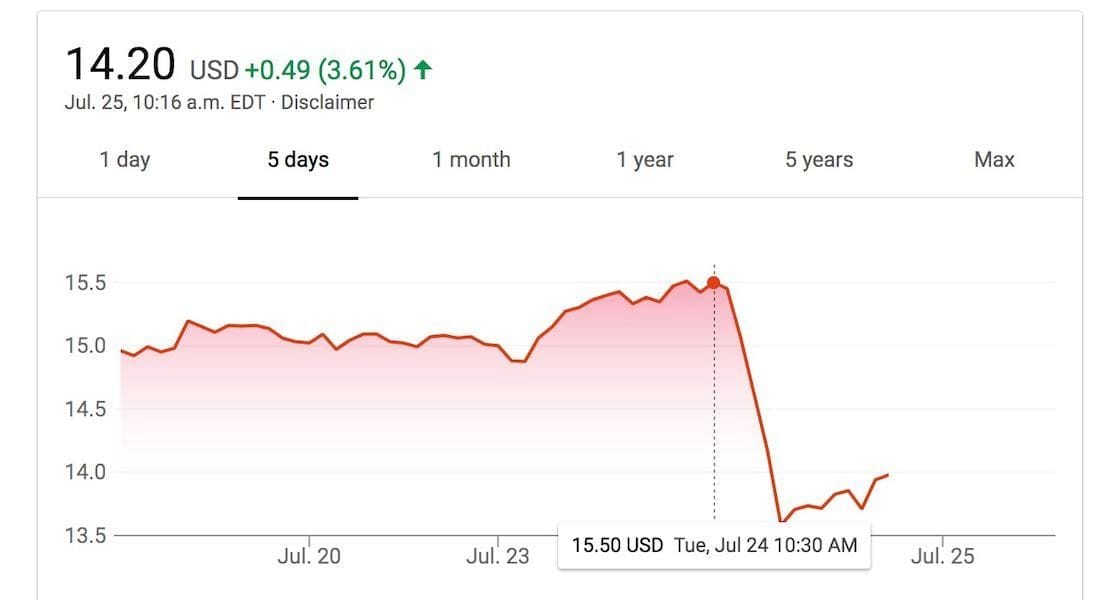The width and height of the screenshot is (1115, 600).
Task: Click the Jul. 20 date axis label
Action: [x=308, y=556]
